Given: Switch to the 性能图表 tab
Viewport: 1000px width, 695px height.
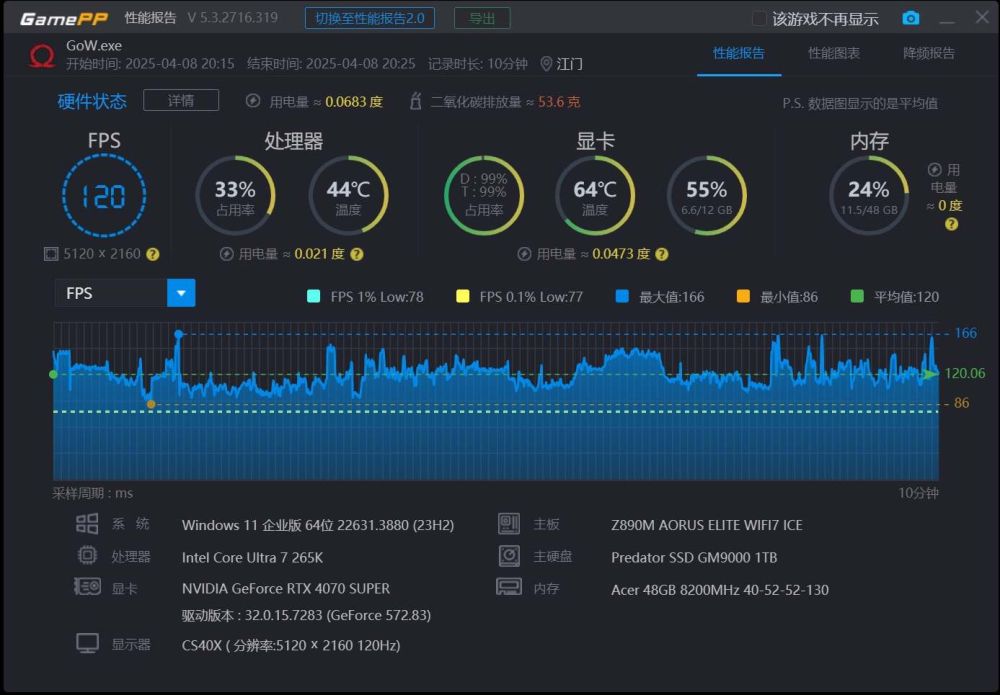Looking at the screenshot, I should [x=834, y=53].
